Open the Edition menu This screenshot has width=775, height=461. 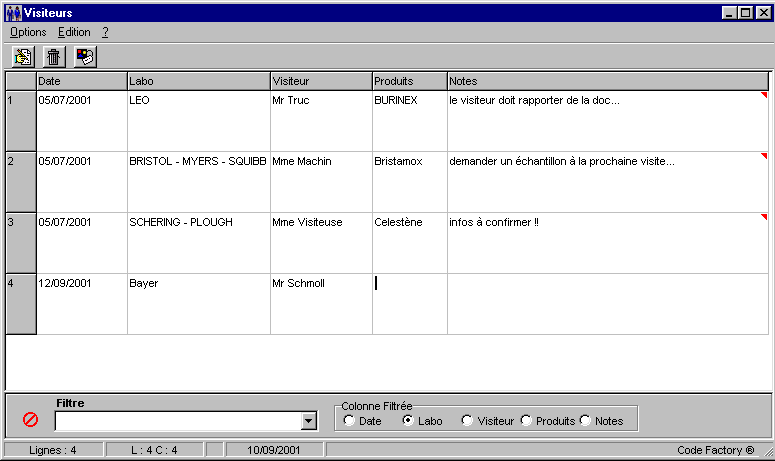tap(74, 32)
